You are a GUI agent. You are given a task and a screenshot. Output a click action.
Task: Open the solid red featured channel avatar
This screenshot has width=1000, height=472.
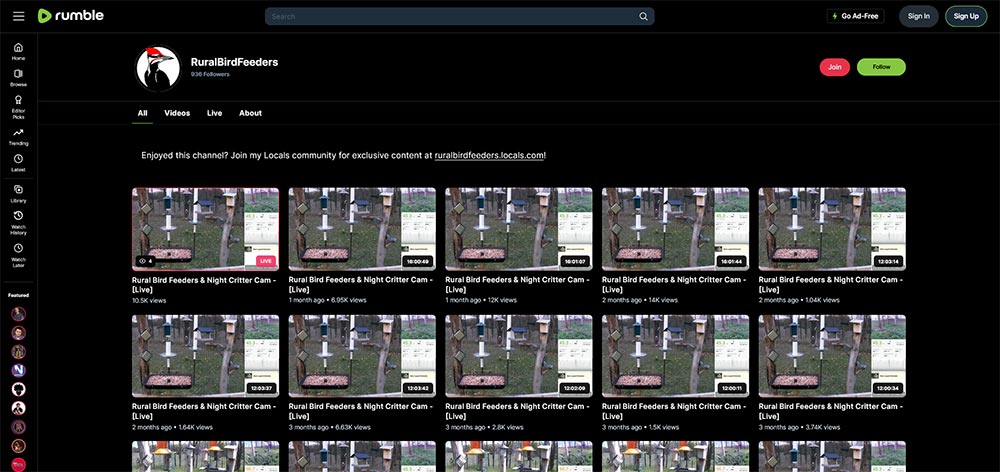point(18,464)
